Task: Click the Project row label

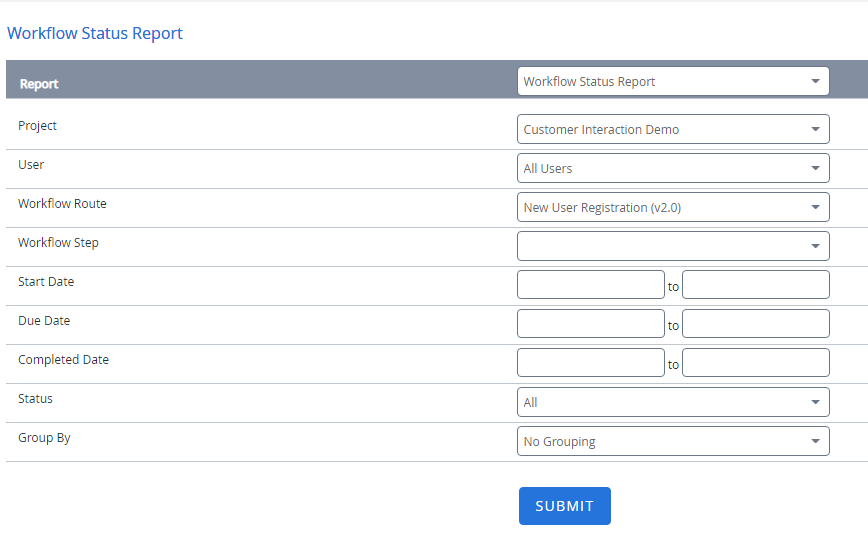Action: 37,126
